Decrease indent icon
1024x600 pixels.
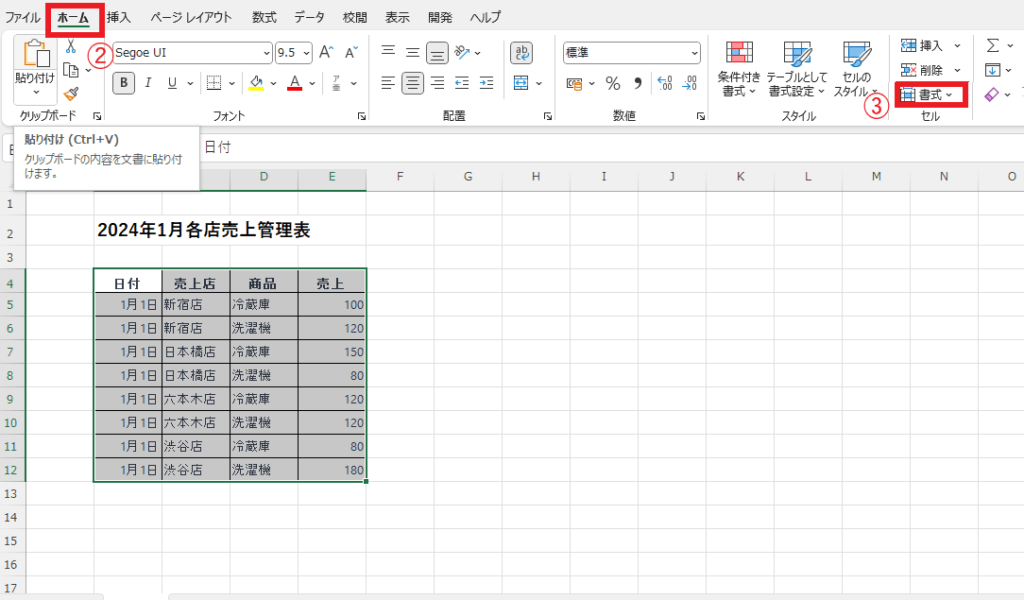(x=462, y=83)
